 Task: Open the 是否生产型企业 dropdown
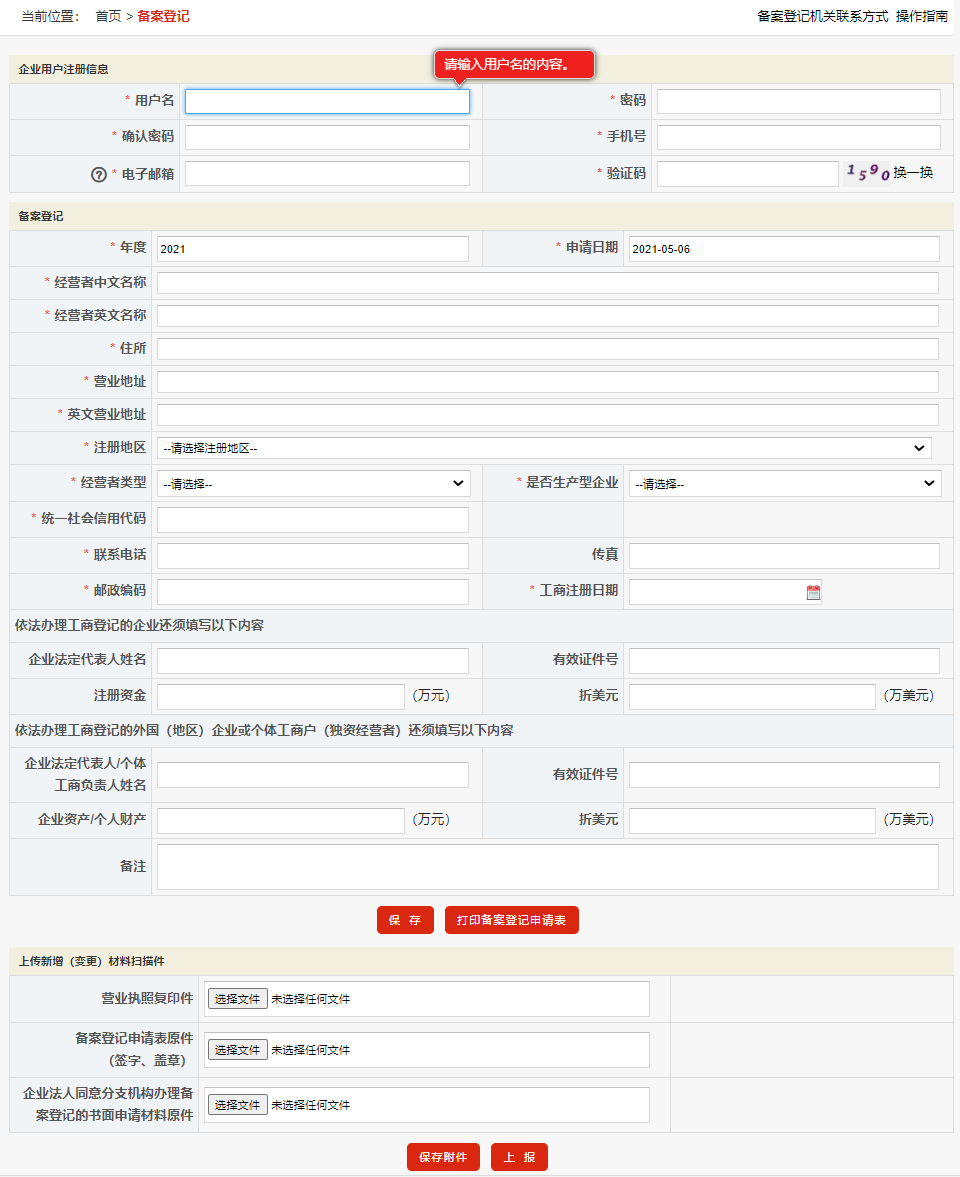783,483
